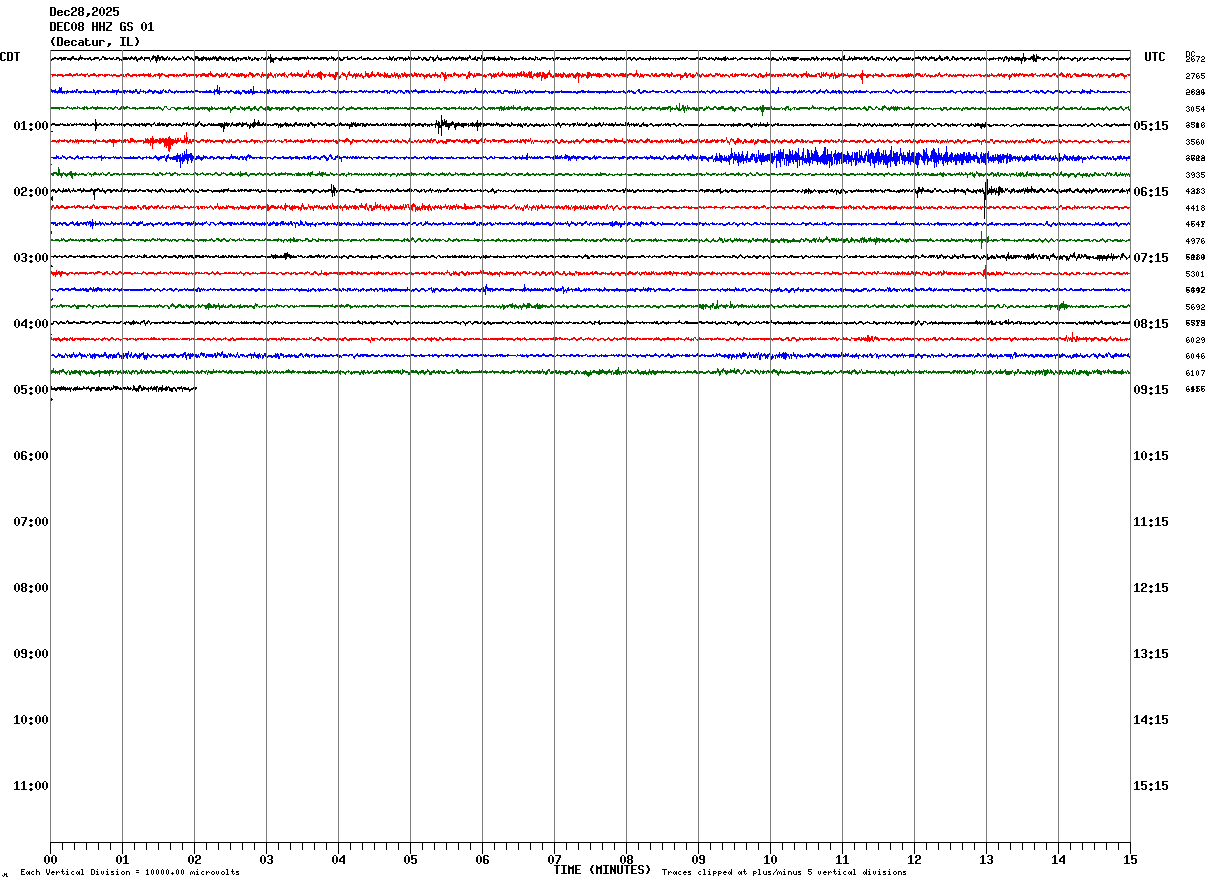Click the traces clipped footnote text
This screenshot has width=1210, height=886.
pyautogui.click(x=784, y=873)
